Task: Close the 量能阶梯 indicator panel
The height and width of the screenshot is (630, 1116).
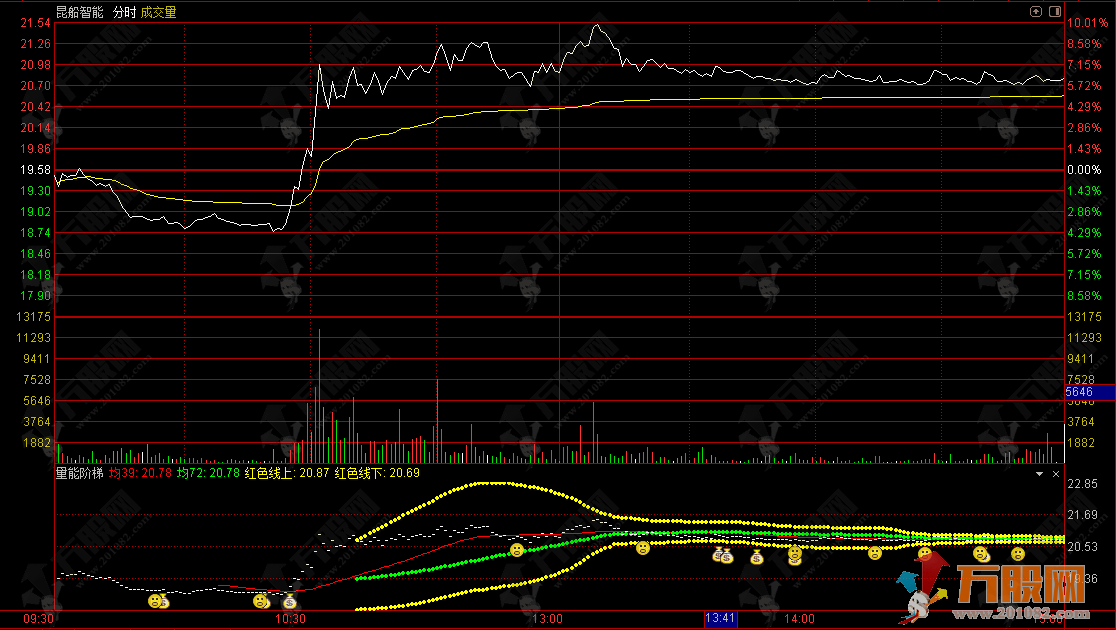Action: (x=1056, y=473)
